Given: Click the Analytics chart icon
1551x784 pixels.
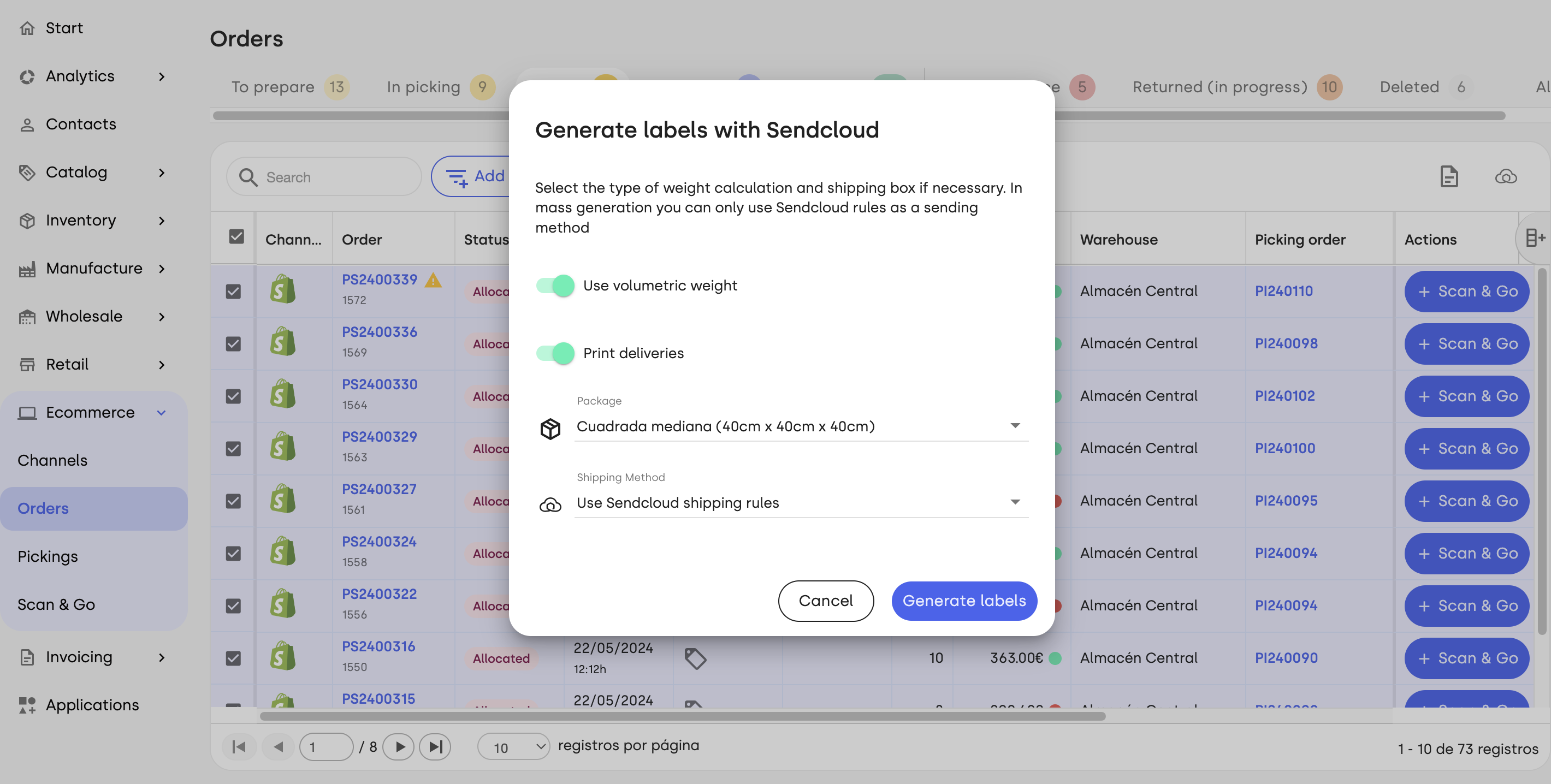Looking at the screenshot, I should [27, 76].
